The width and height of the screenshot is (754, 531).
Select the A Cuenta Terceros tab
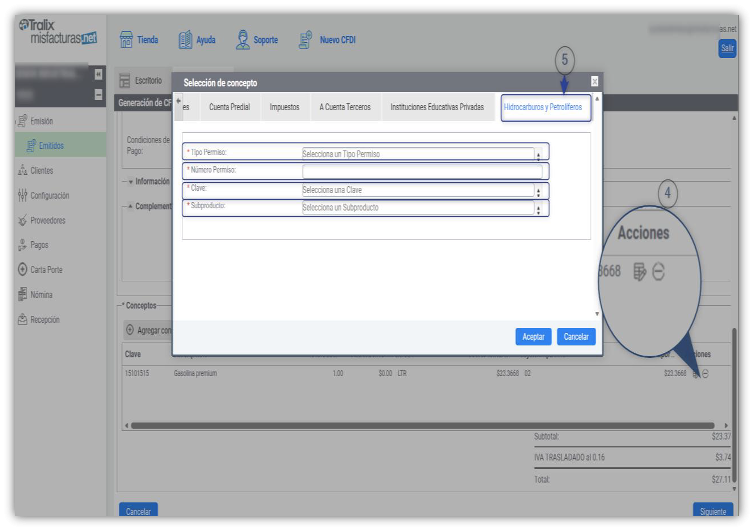(344, 107)
